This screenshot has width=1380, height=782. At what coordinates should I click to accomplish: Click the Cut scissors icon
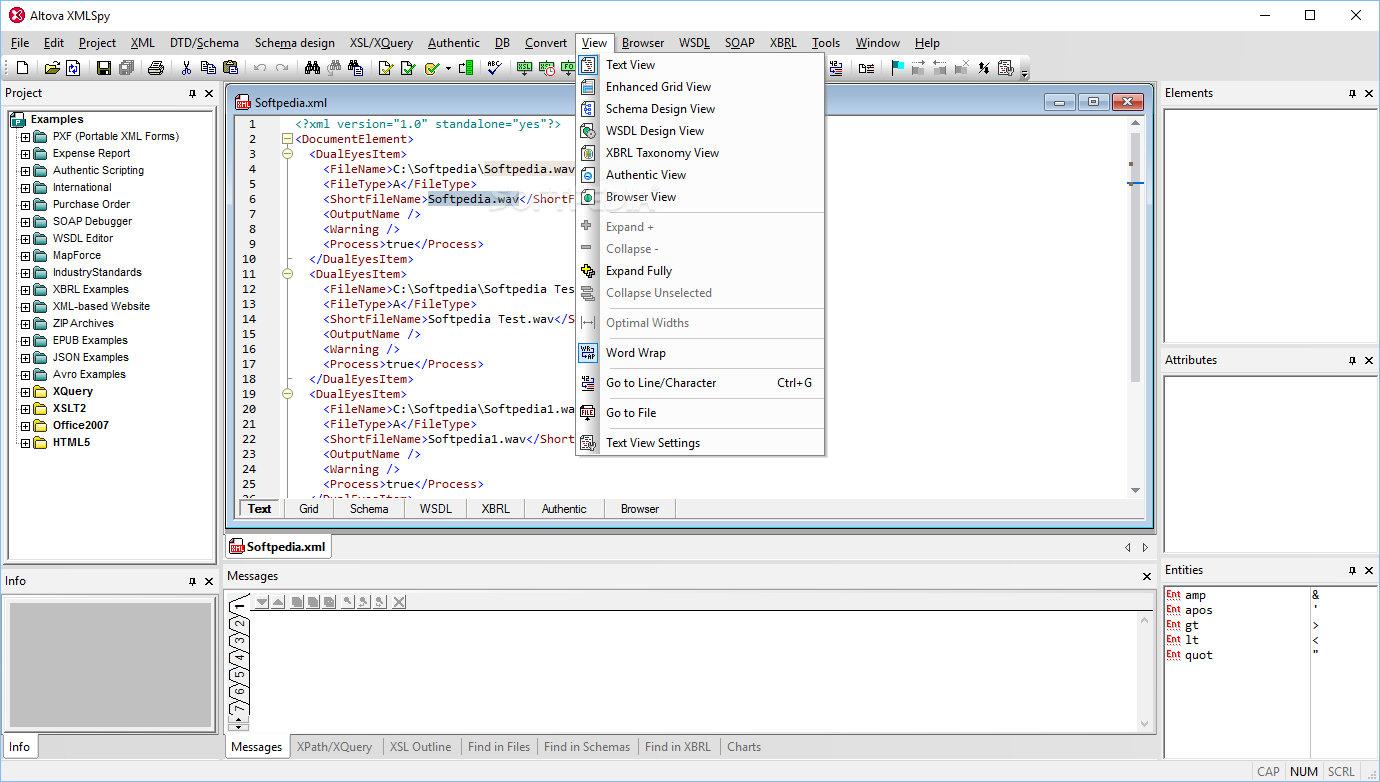tap(186, 68)
